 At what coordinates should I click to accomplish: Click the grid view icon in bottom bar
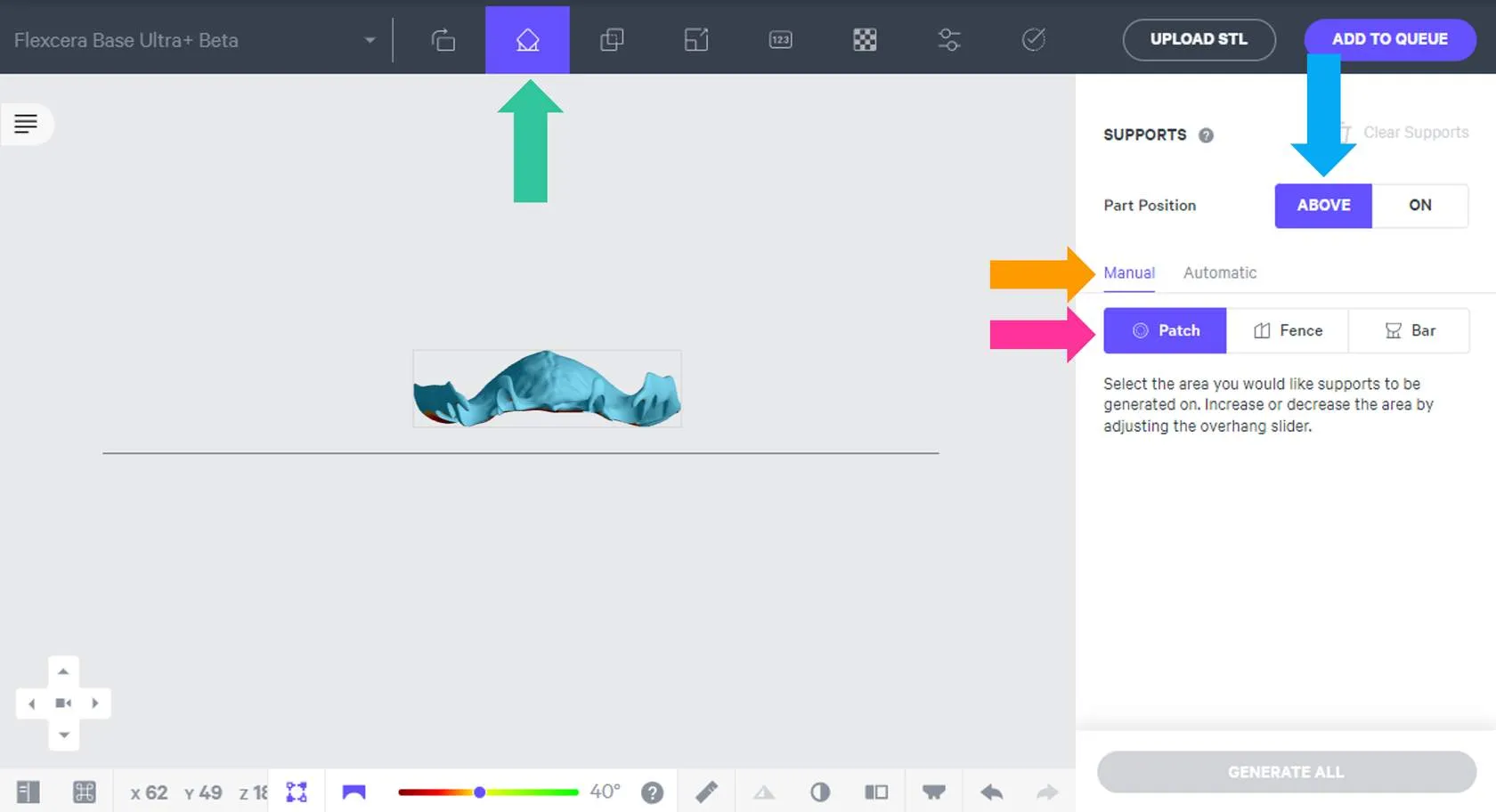[x=85, y=792]
